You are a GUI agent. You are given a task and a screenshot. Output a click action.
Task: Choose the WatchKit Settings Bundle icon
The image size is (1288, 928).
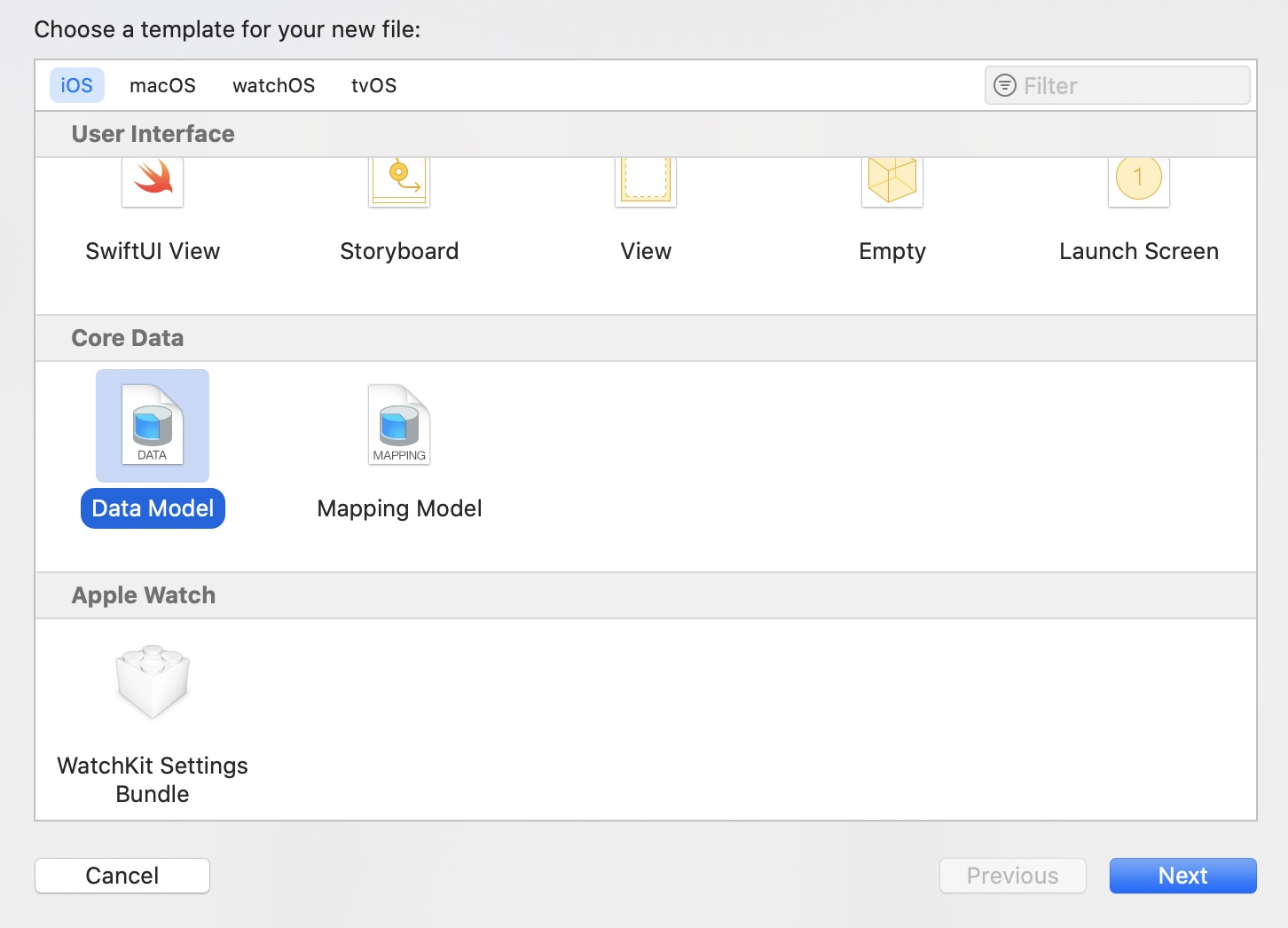[153, 681]
